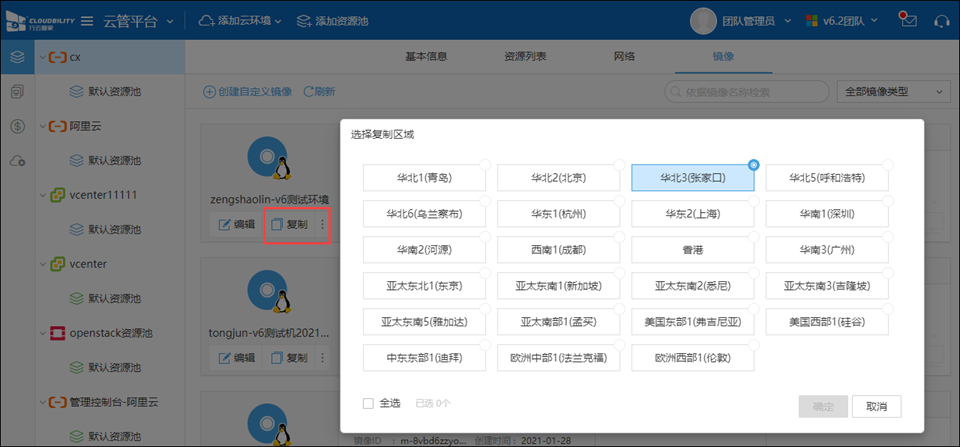Click the 取消 cancel button
This screenshot has width=960, height=447.
pyautogui.click(x=876, y=406)
